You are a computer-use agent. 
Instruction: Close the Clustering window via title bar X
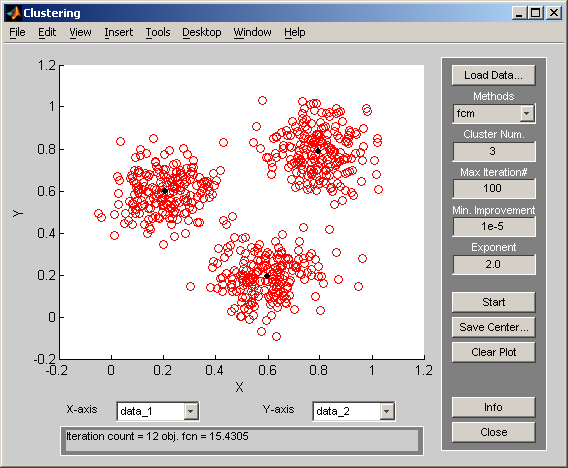554,13
